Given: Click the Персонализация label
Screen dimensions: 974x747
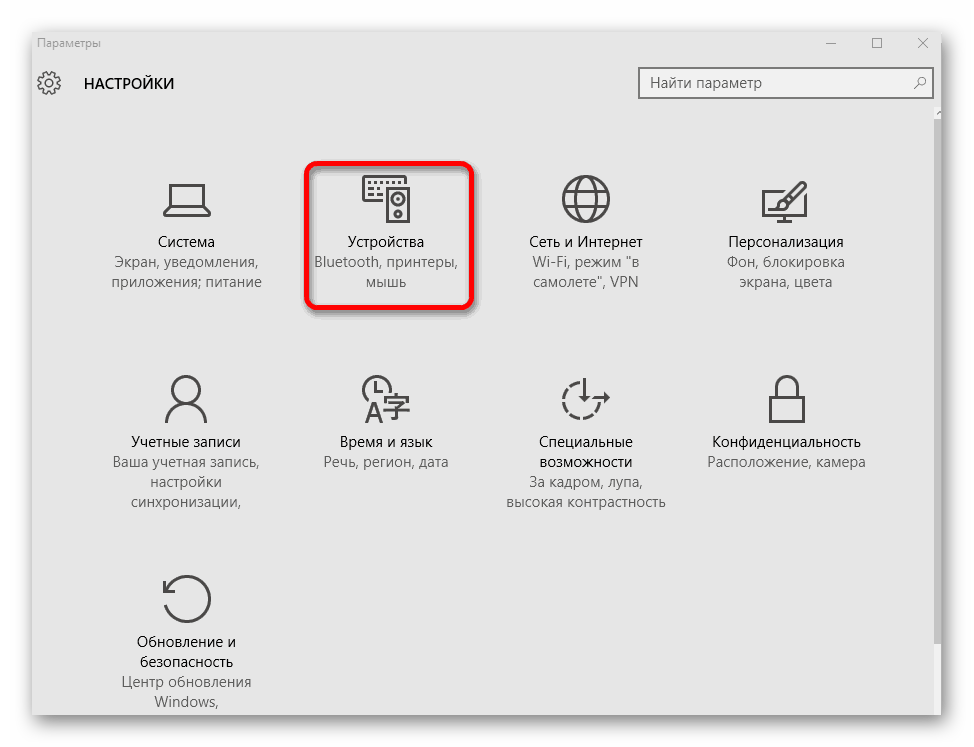Looking at the screenshot, I should (x=786, y=242).
